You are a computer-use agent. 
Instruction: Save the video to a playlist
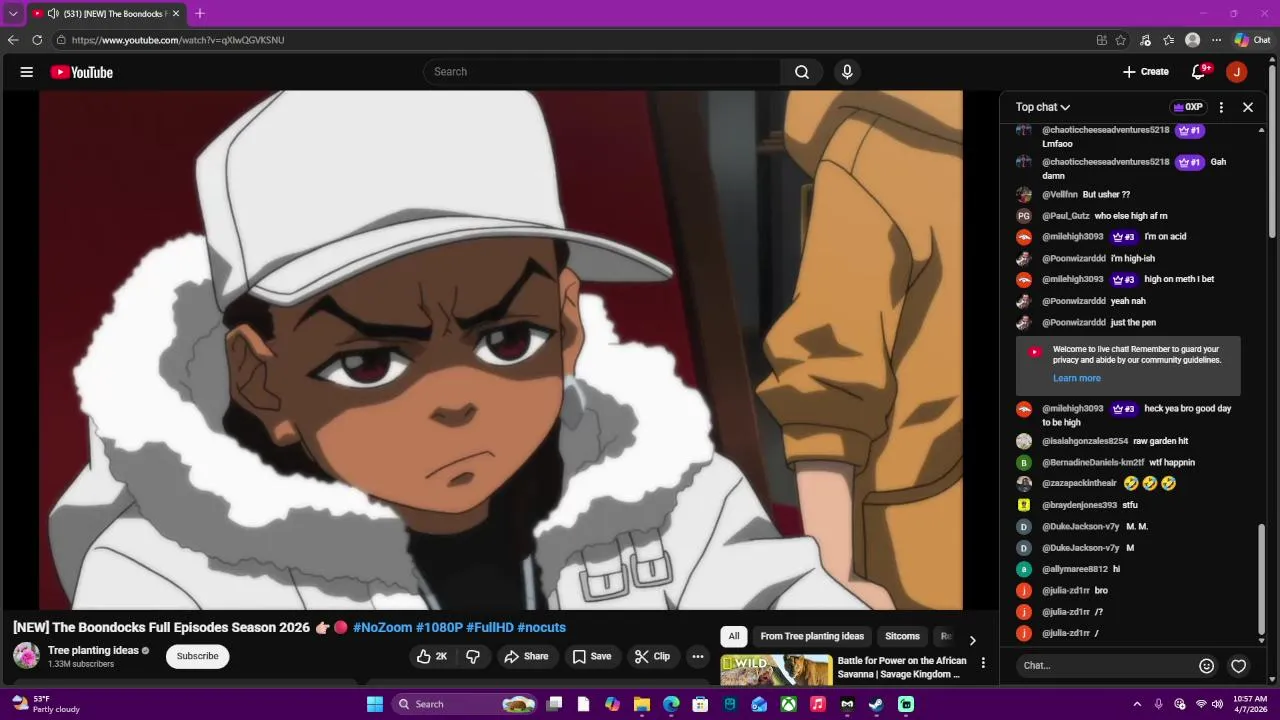[x=591, y=656]
